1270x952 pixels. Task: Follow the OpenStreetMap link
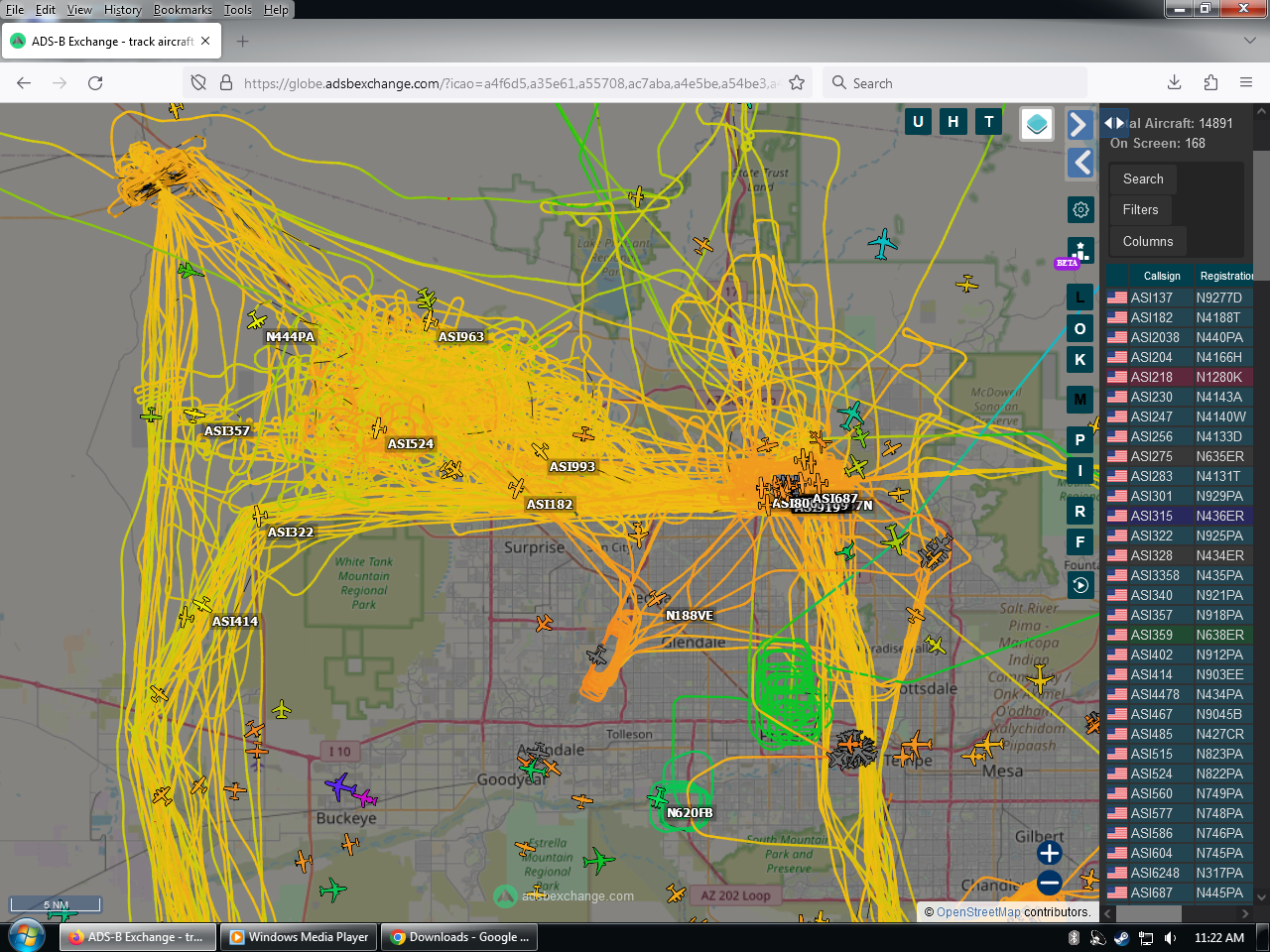(x=978, y=912)
